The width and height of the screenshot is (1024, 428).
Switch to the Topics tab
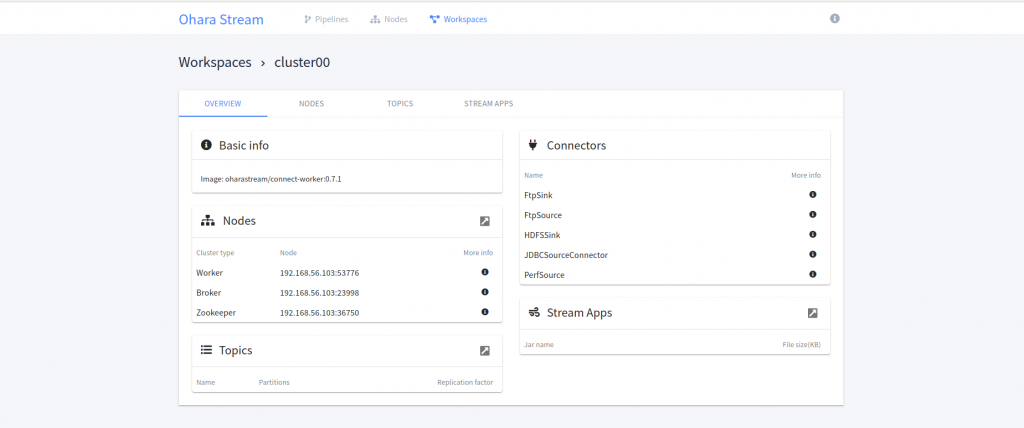(x=400, y=104)
